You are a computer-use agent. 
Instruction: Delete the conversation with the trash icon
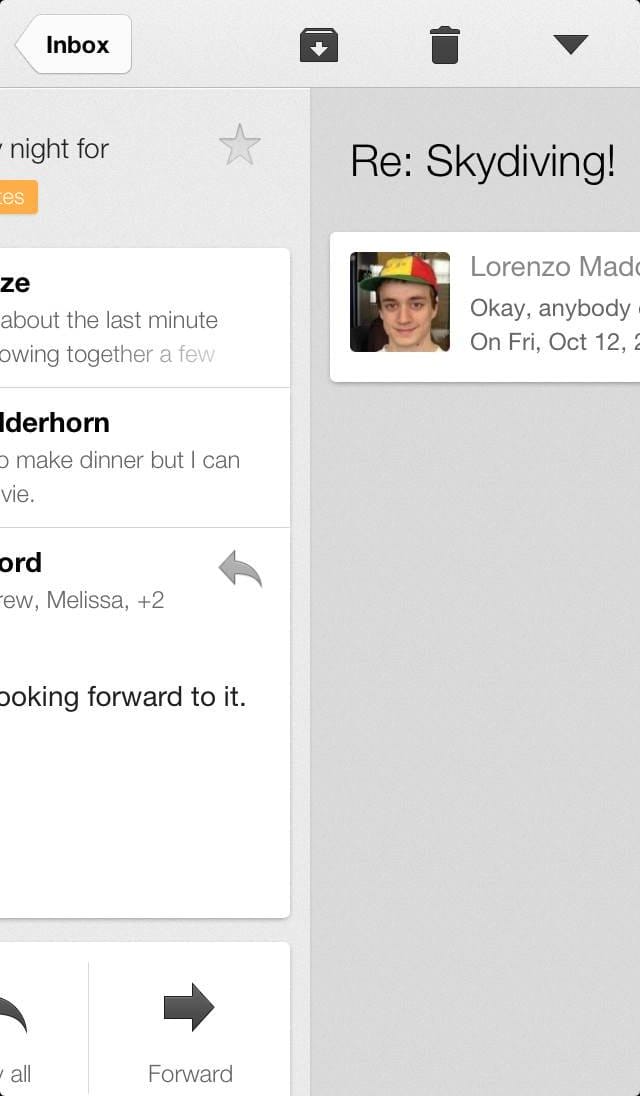click(445, 45)
